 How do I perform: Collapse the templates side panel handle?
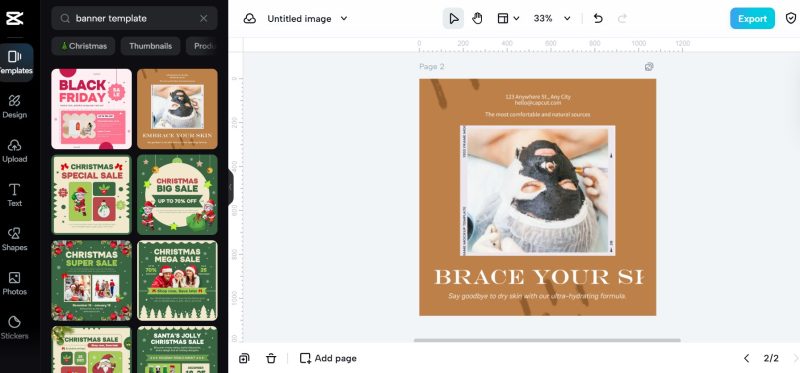(231, 187)
